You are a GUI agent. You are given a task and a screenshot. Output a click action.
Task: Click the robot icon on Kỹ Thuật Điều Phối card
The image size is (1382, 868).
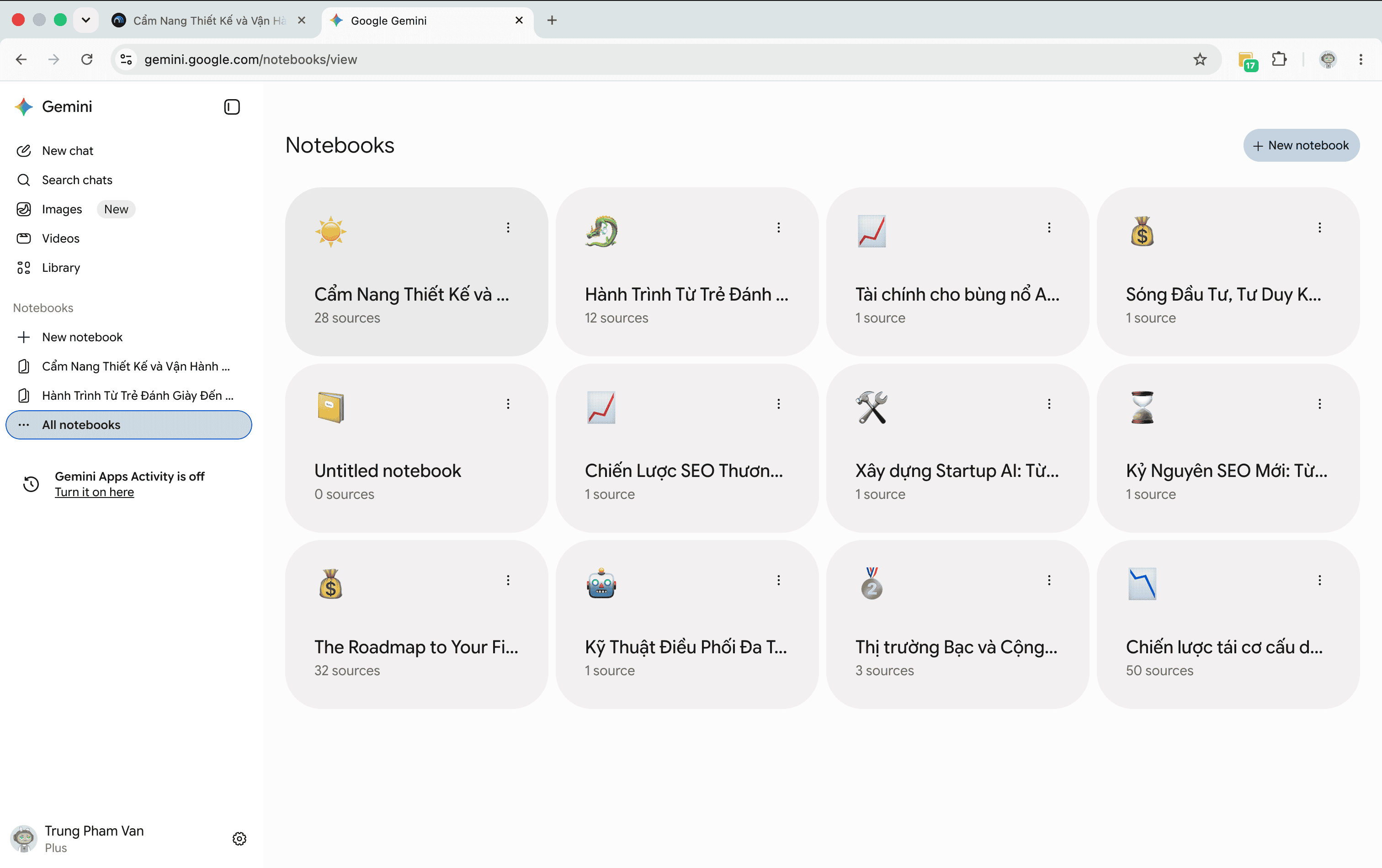point(601,584)
